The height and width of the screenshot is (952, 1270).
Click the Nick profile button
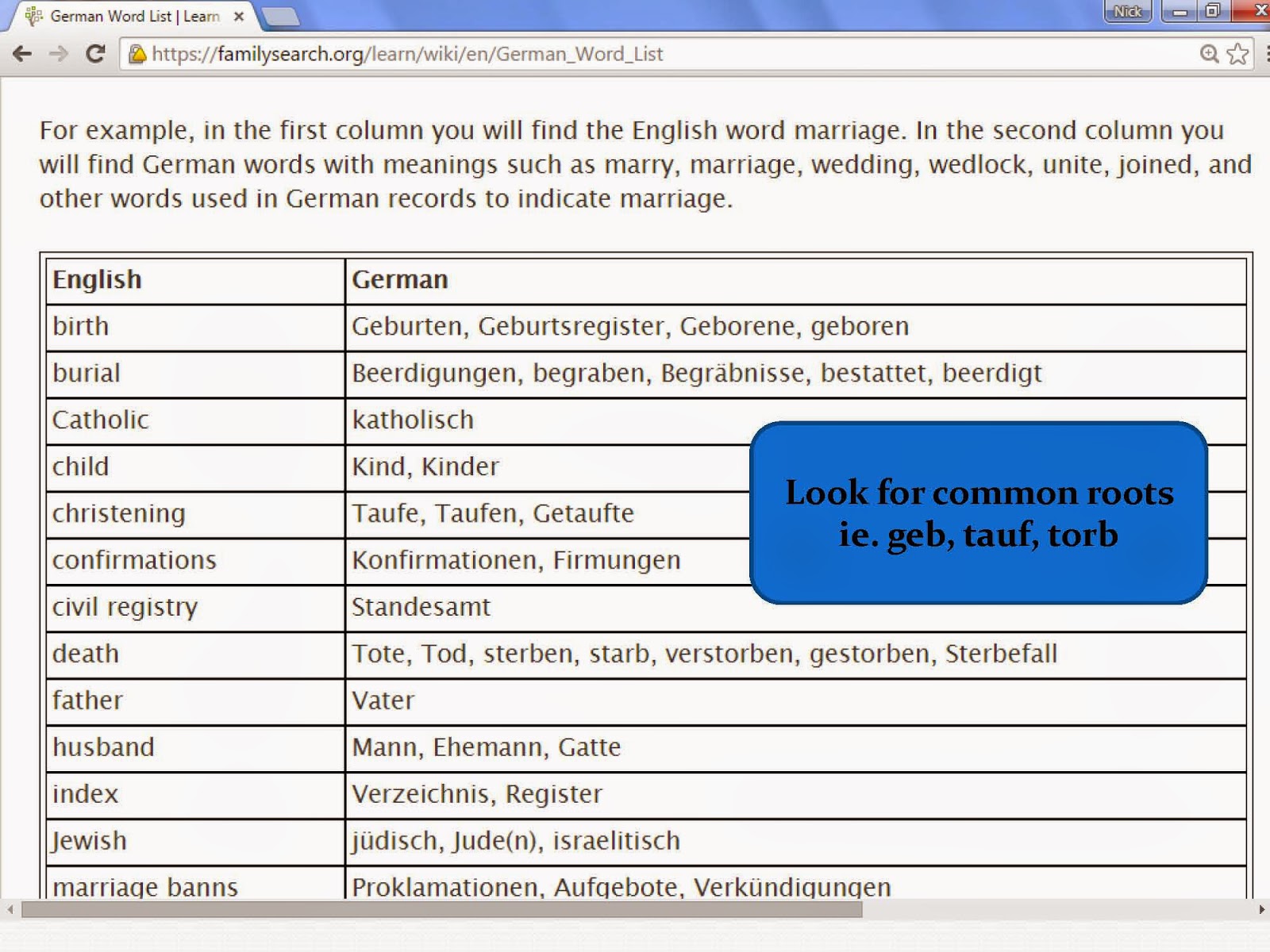point(1127,11)
